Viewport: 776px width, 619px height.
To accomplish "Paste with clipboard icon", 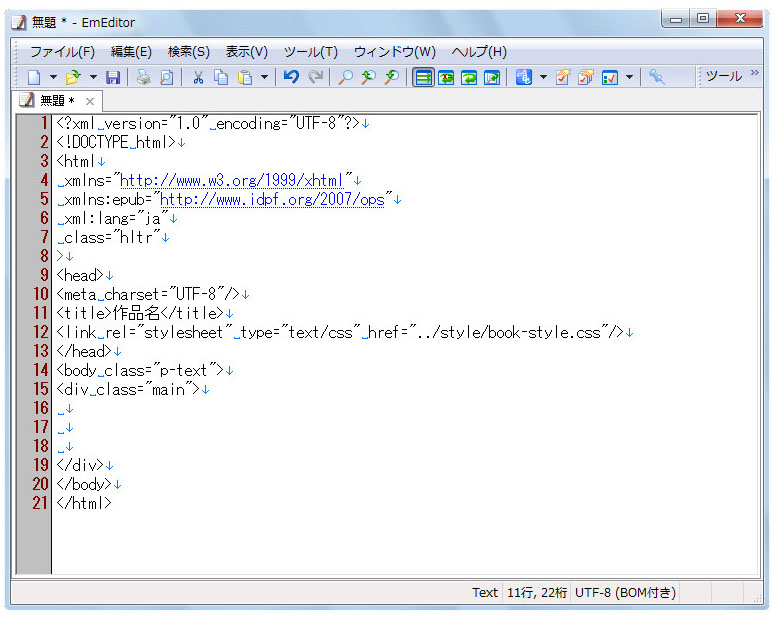I will click(245, 77).
